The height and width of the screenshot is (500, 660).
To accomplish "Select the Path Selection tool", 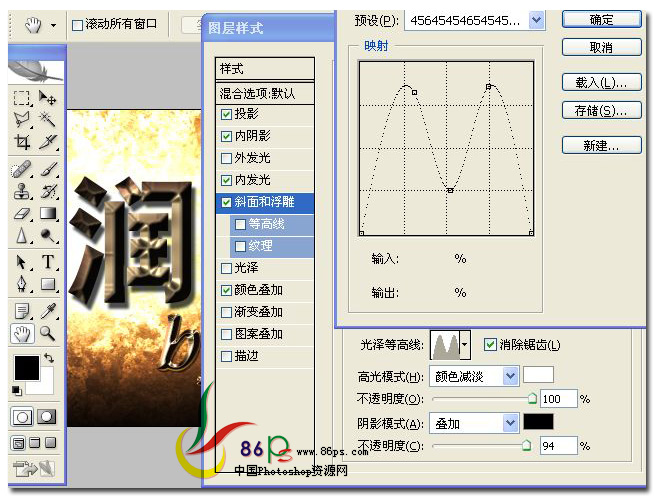I will pos(21,262).
